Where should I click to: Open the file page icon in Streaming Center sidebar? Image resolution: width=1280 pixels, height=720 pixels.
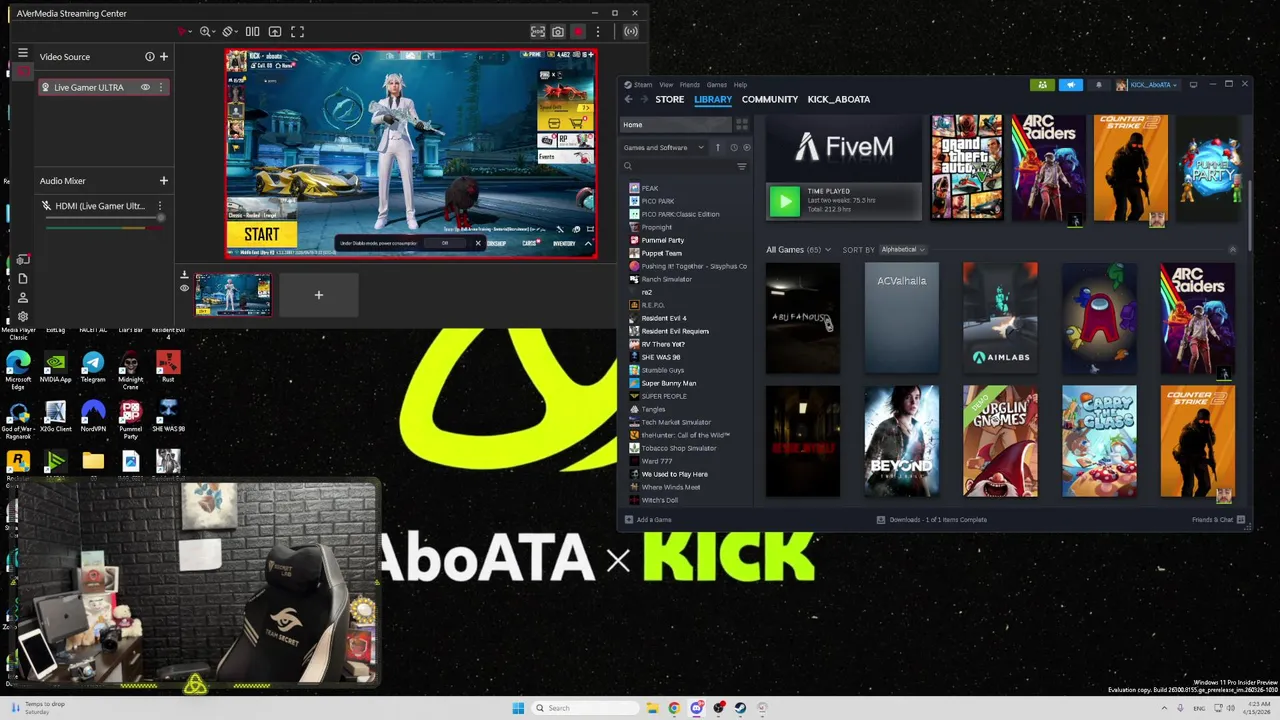pyautogui.click(x=22, y=279)
